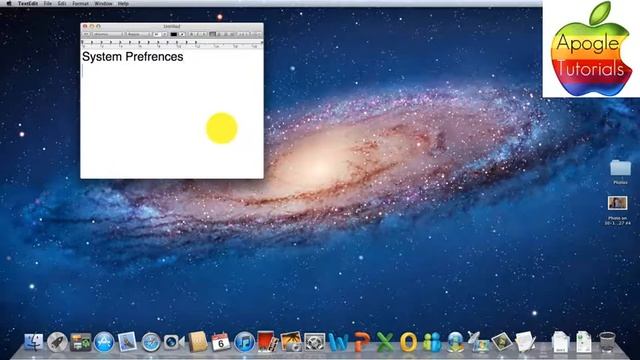Click the Untitled window title
640x360 pixels.
point(171,27)
